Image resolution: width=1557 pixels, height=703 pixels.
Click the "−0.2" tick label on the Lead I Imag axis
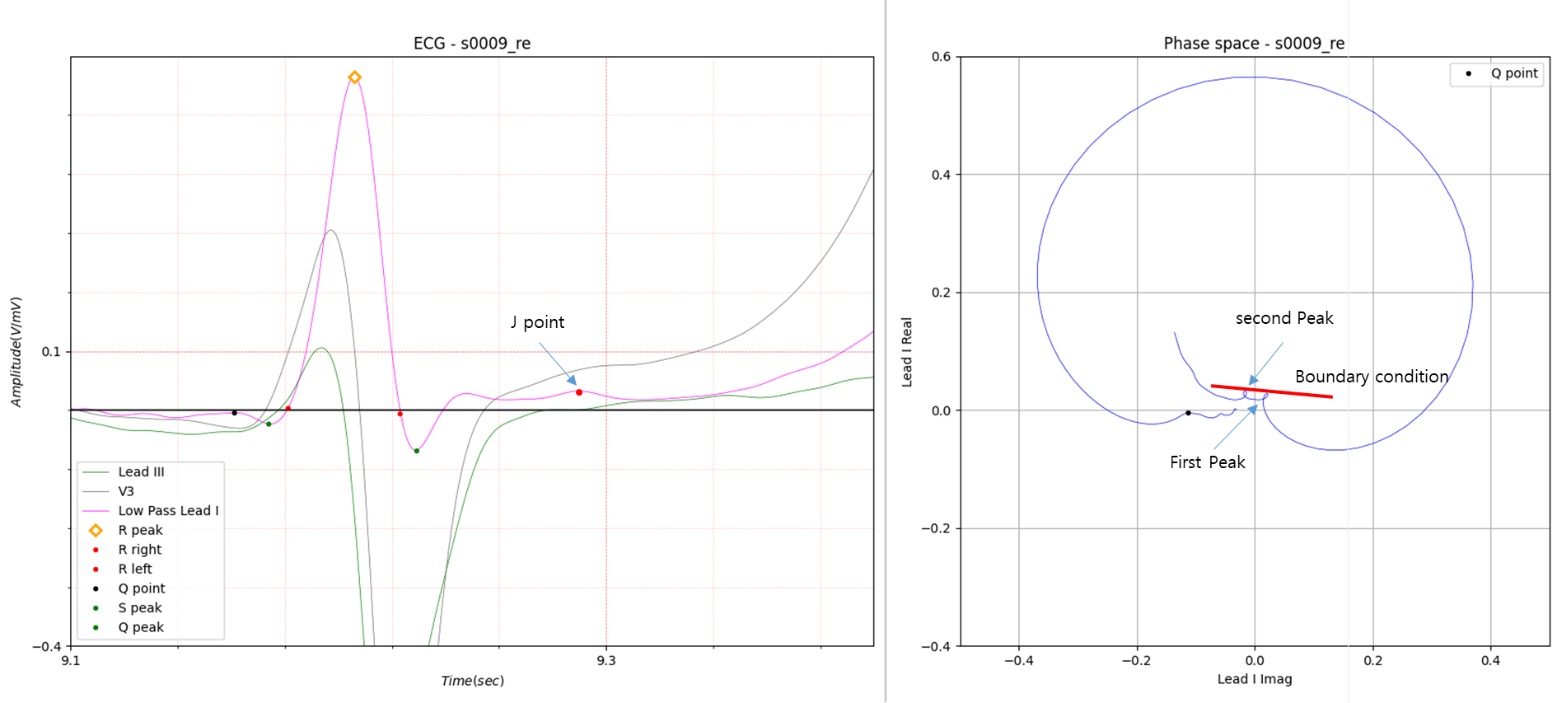(x=1136, y=660)
